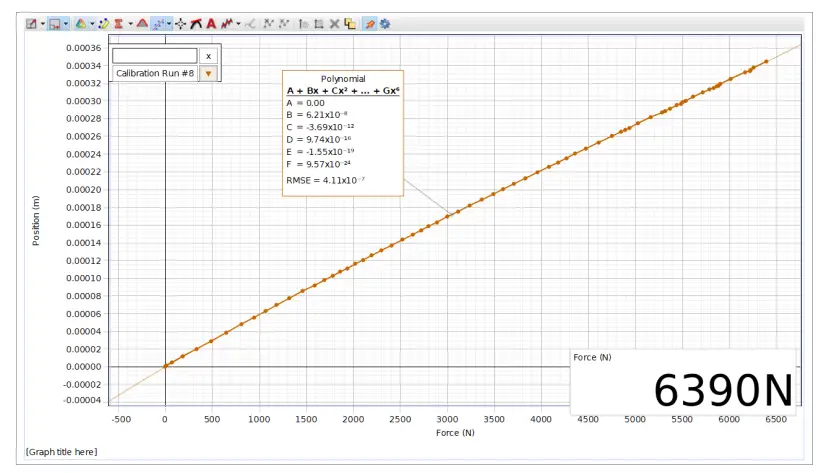Click the grey X remove element icon
The width and height of the screenshot is (818, 473).
pos(334,24)
